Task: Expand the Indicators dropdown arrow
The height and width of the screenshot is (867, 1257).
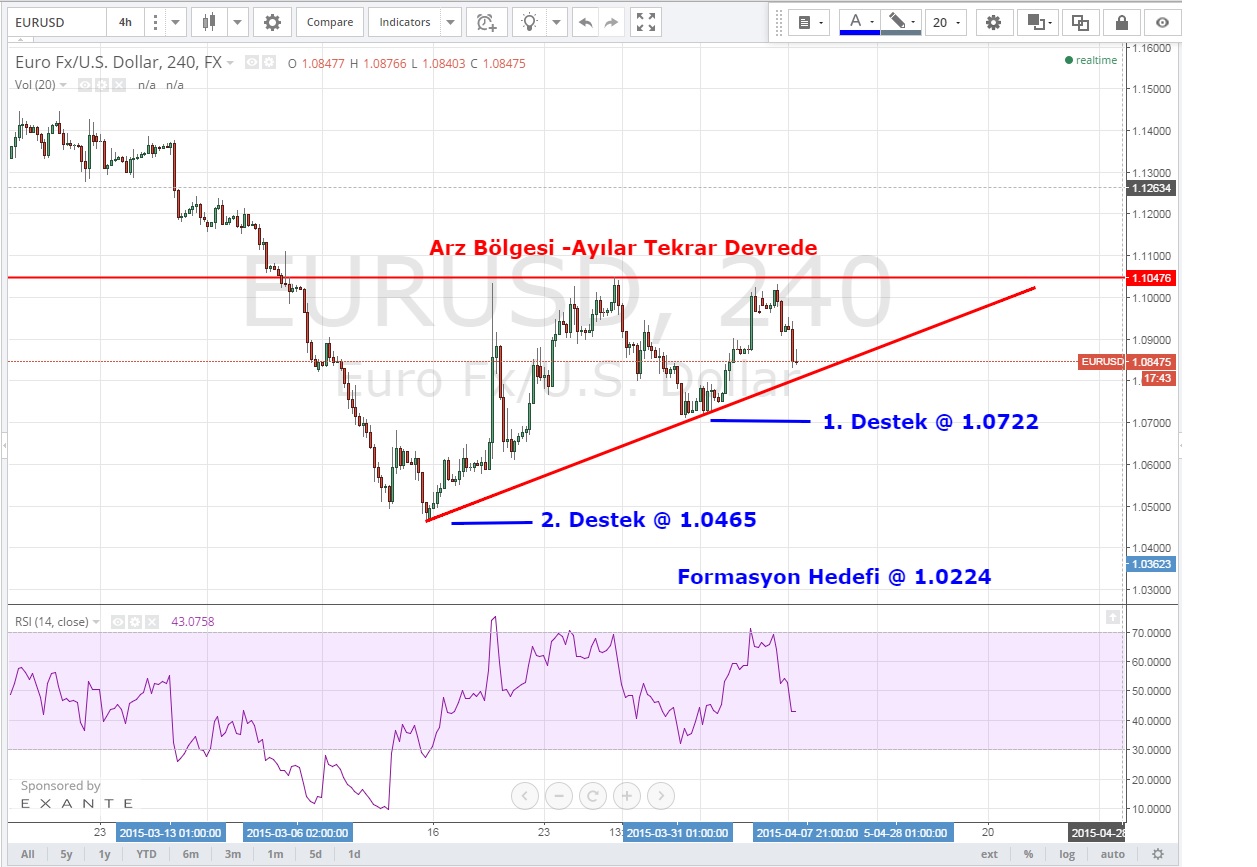Action: click(x=450, y=22)
